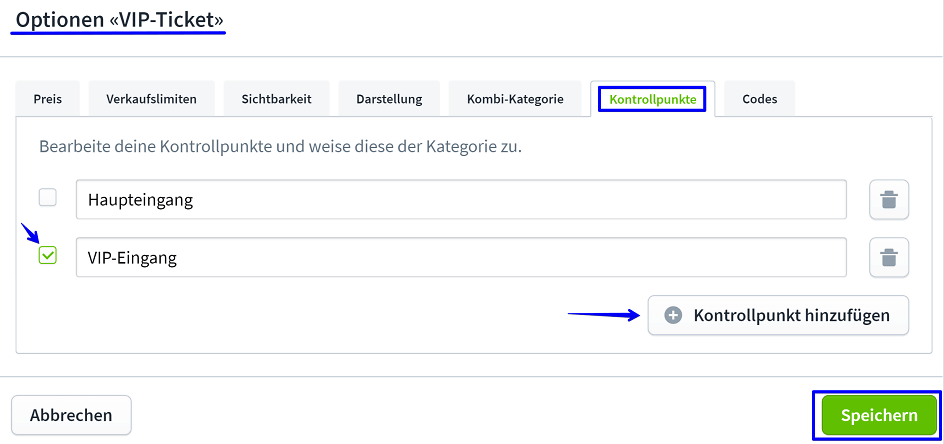The height and width of the screenshot is (444, 944).
Task: Go to the Sichtbarkeit tab
Action: [276, 99]
